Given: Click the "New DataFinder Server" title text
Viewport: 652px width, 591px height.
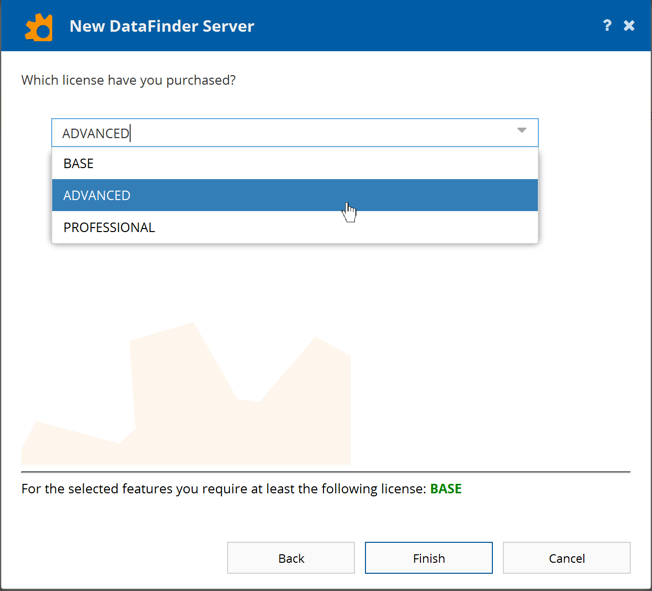Looking at the screenshot, I should (x=162, y=26).
